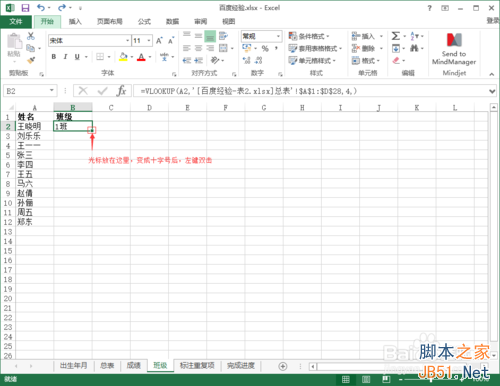Open the 总表 sheet tab

pos(107,366)
